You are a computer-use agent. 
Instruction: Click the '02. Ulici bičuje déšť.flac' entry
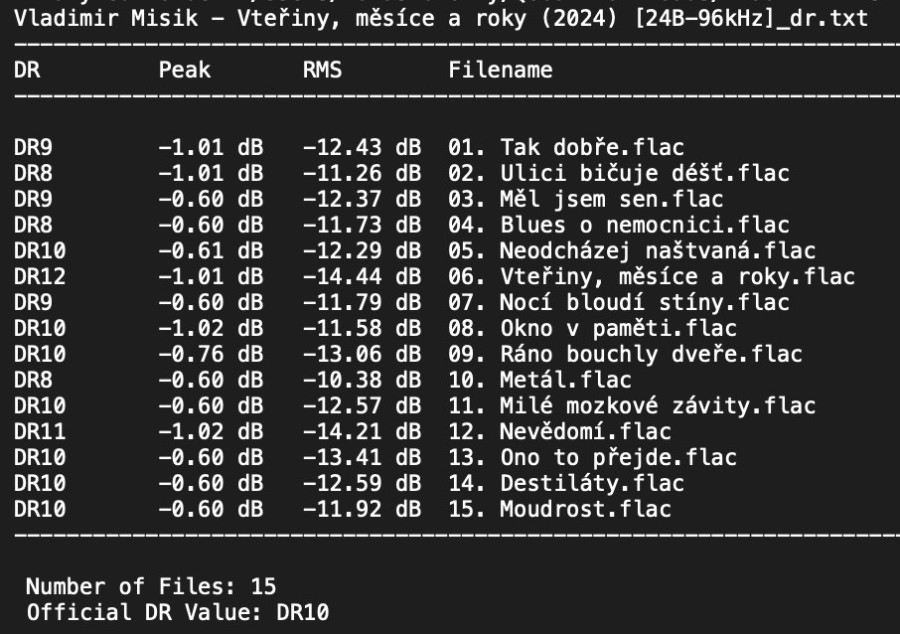(x=618, y=173)
